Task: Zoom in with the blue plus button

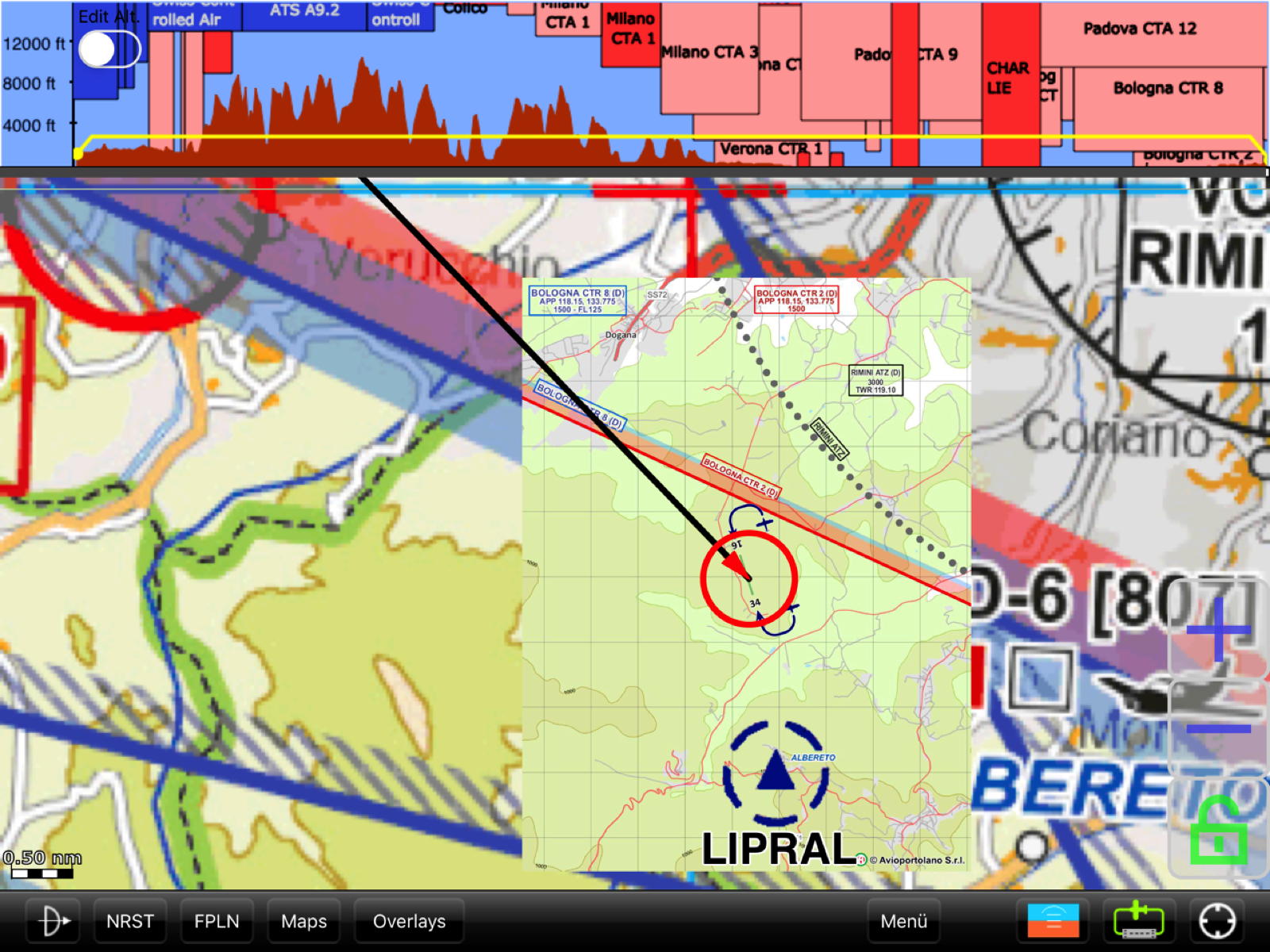Action: tap(1218, 631)
